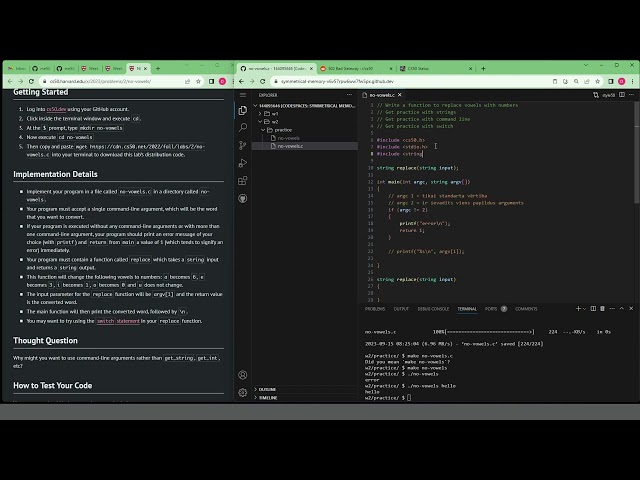640x480 pixels.
Task: Kill the terminal with the trash icon
Action: [602, 309]
